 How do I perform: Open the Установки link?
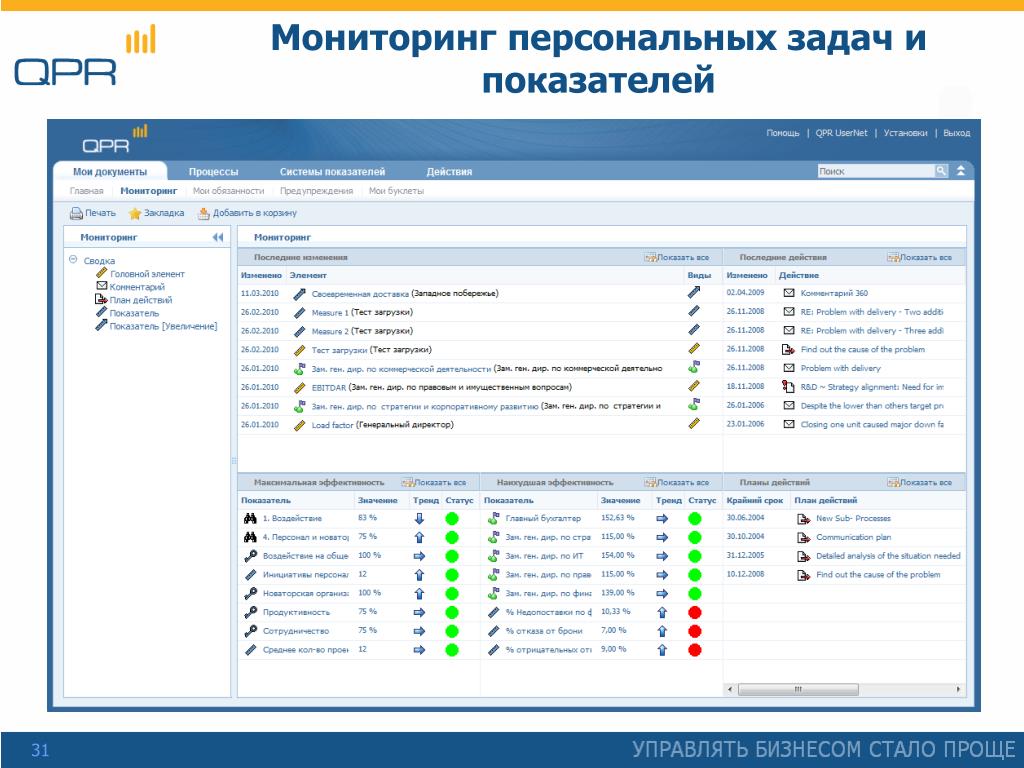point(905,133)
